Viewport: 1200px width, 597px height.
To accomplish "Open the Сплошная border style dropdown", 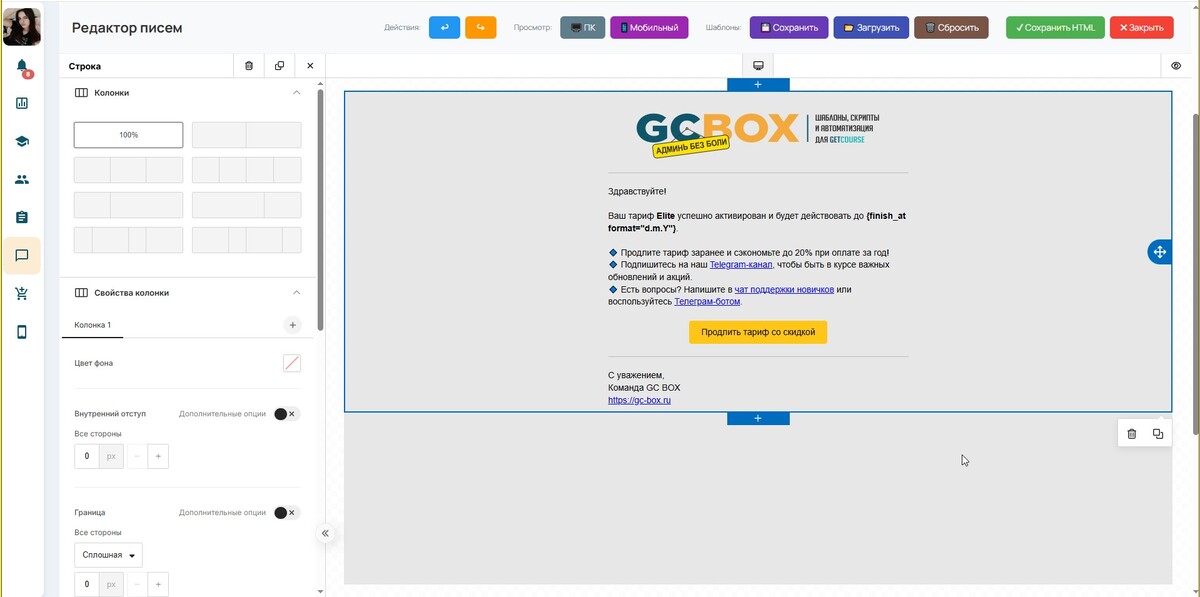I will (108, 555).
